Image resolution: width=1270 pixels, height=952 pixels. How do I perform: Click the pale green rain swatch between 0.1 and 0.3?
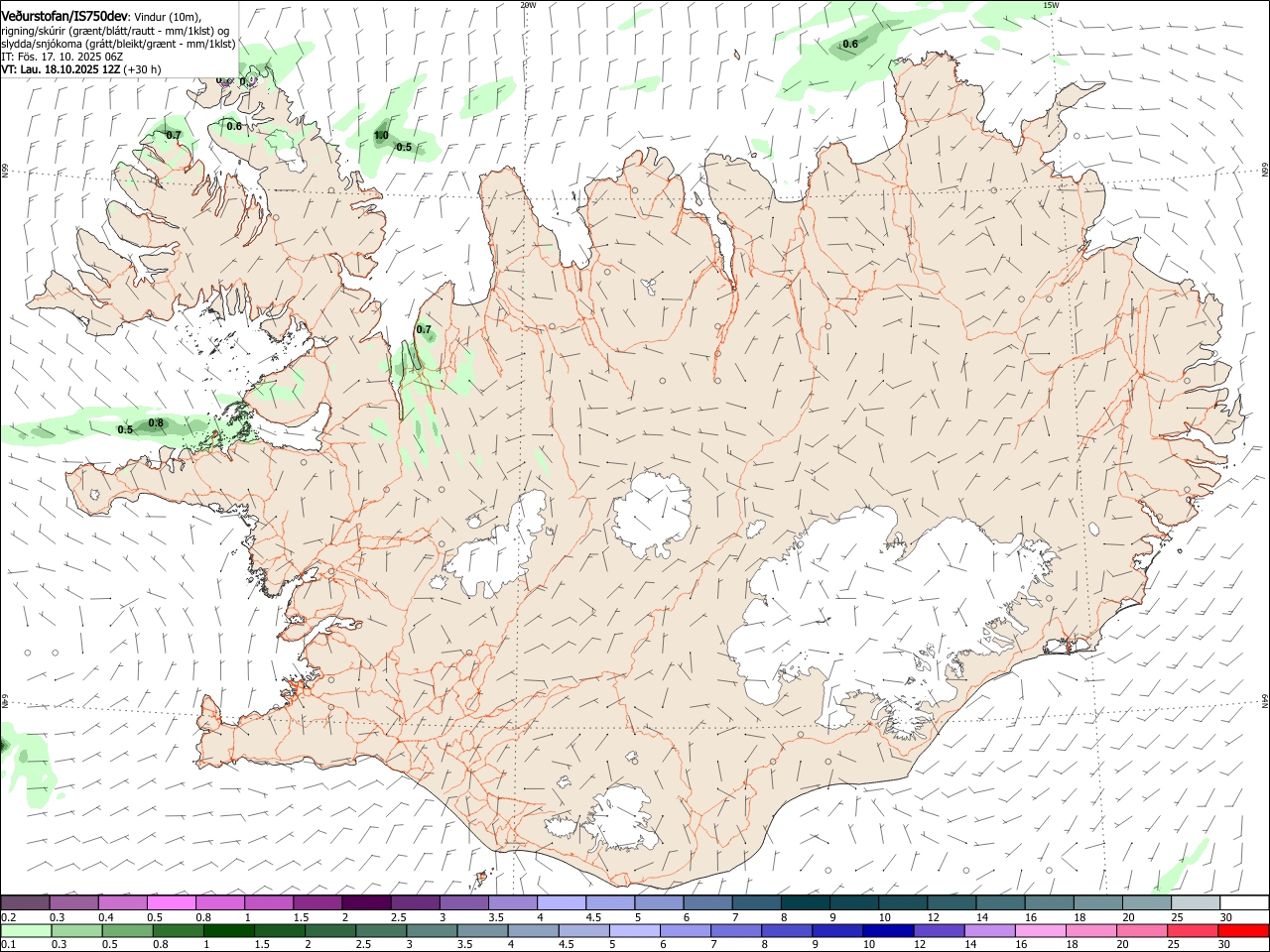[26, 930]
